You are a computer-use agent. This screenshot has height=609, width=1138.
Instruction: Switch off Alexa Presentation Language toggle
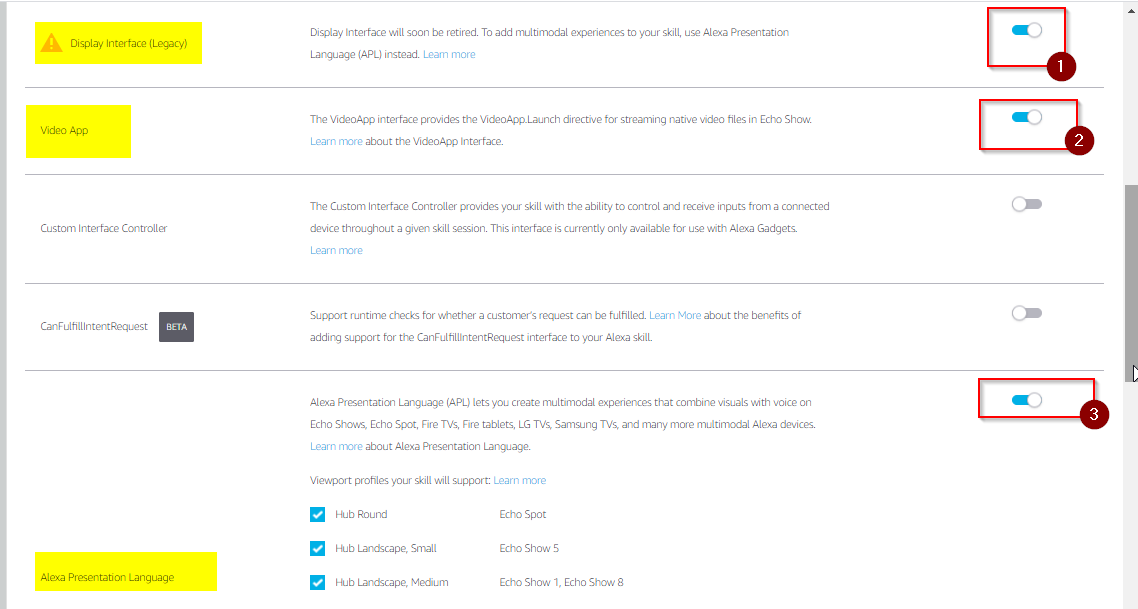pos(1027,400)
